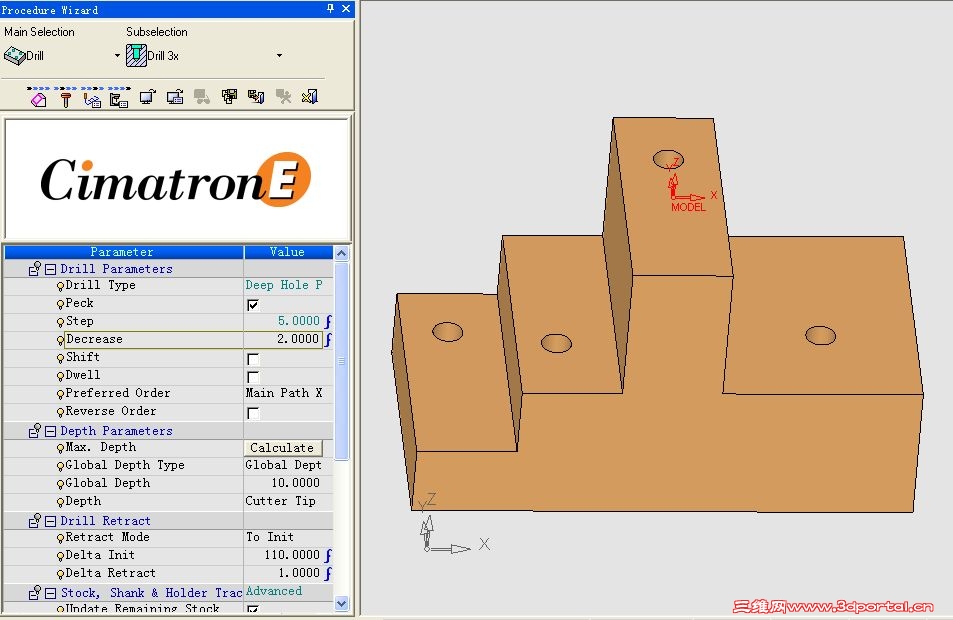The image size is (953, 620).
Task: Click the motion parameters icon
Action: click(x=92, y=98)
